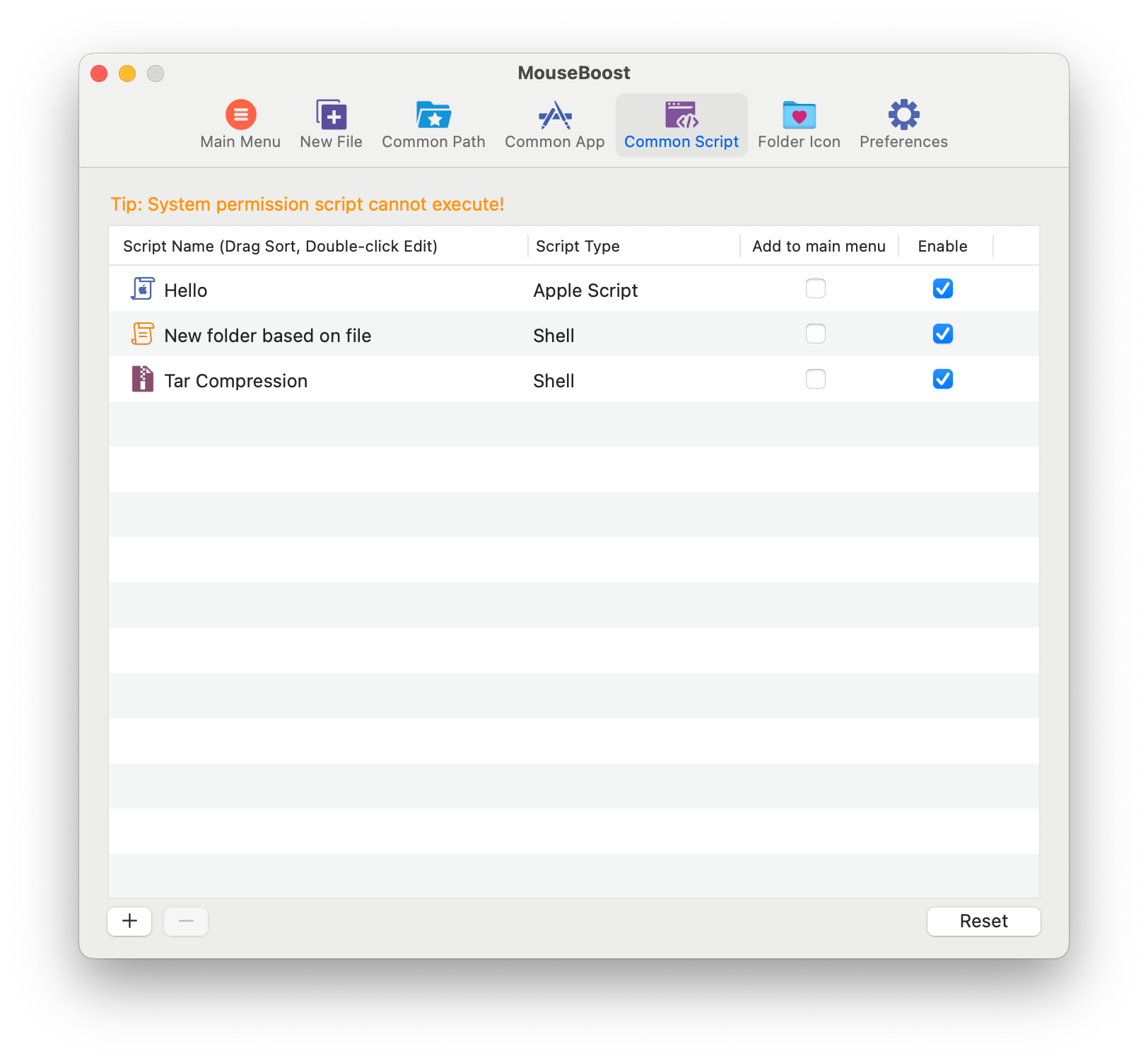Click the Add to main menu column header
Screen dimensions: 1148x1063
coord(819,246)
